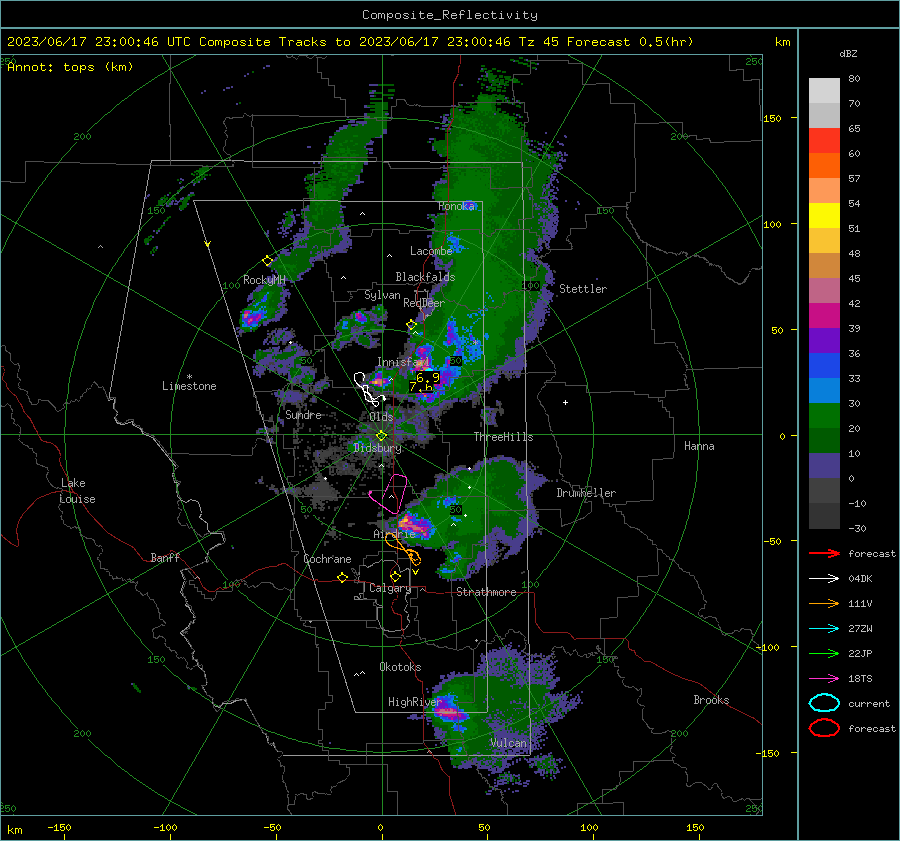The width and height of the screenshot is (900, 841).
Task: Click the Blackfalds city label
Action: (425, 277)
